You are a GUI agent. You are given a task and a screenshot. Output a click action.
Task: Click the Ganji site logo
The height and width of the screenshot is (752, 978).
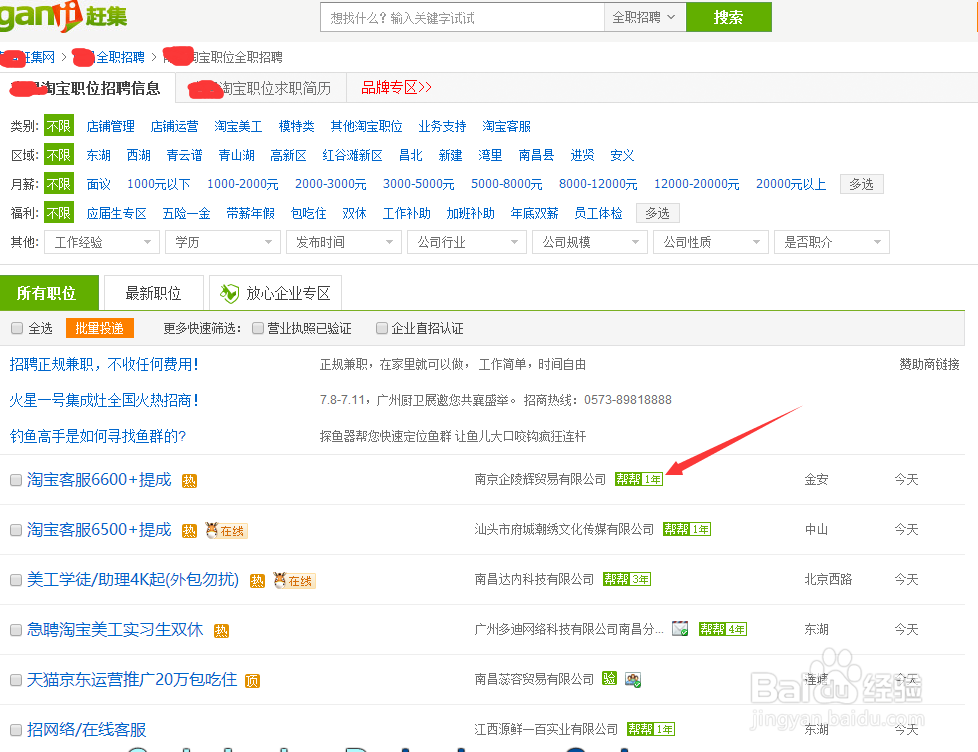pyautogui.click(x=62, y=16)
